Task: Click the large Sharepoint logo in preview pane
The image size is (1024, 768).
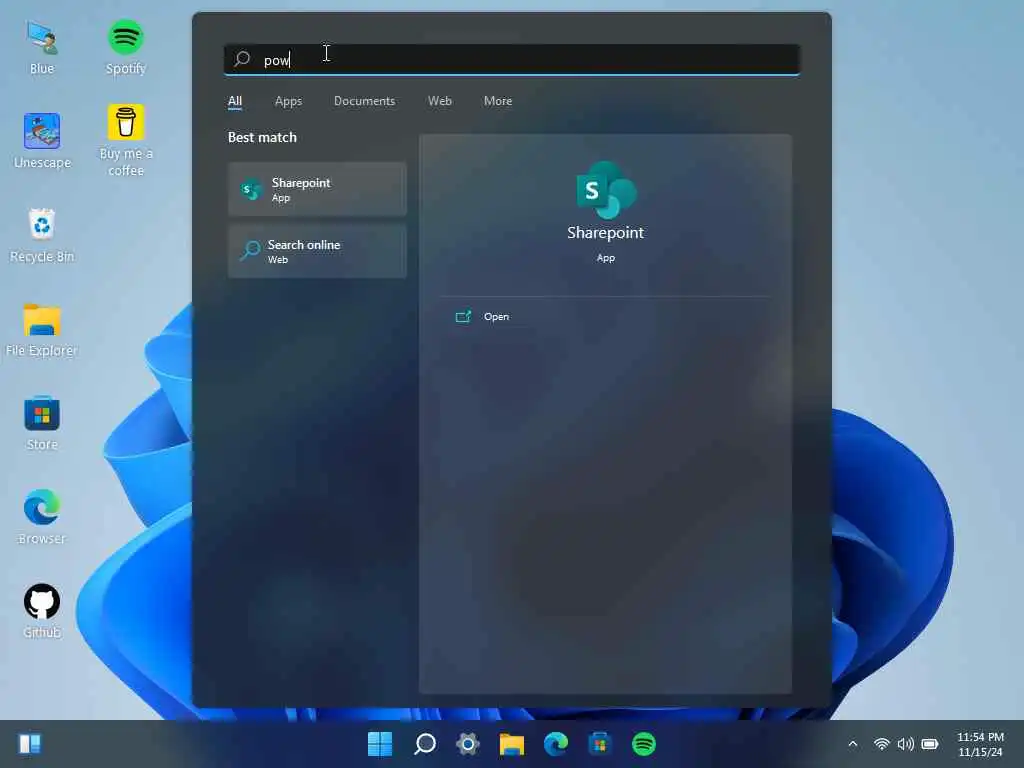Action: pos(606,189)
